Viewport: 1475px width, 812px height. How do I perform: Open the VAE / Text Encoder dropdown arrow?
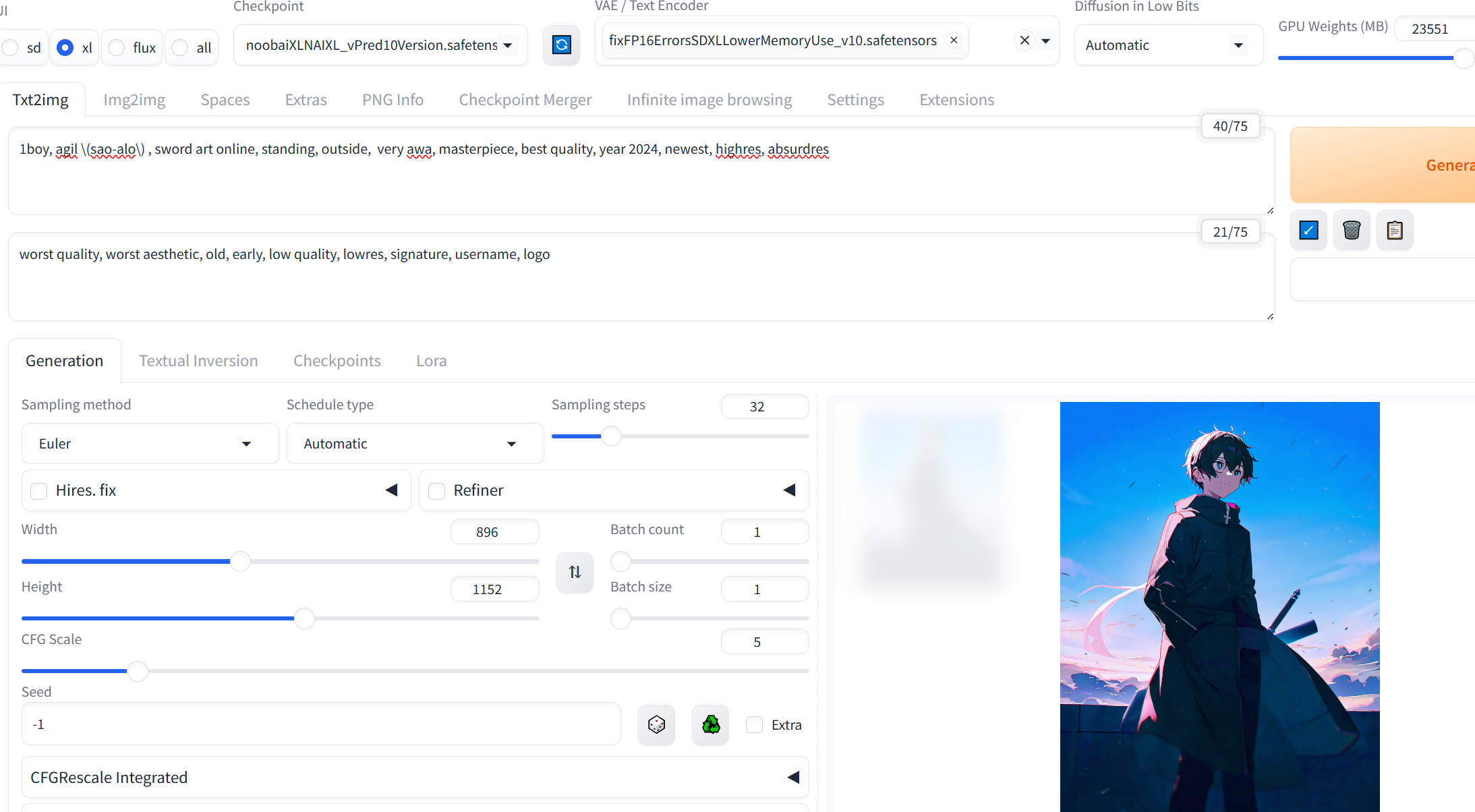coord(1045,40)
